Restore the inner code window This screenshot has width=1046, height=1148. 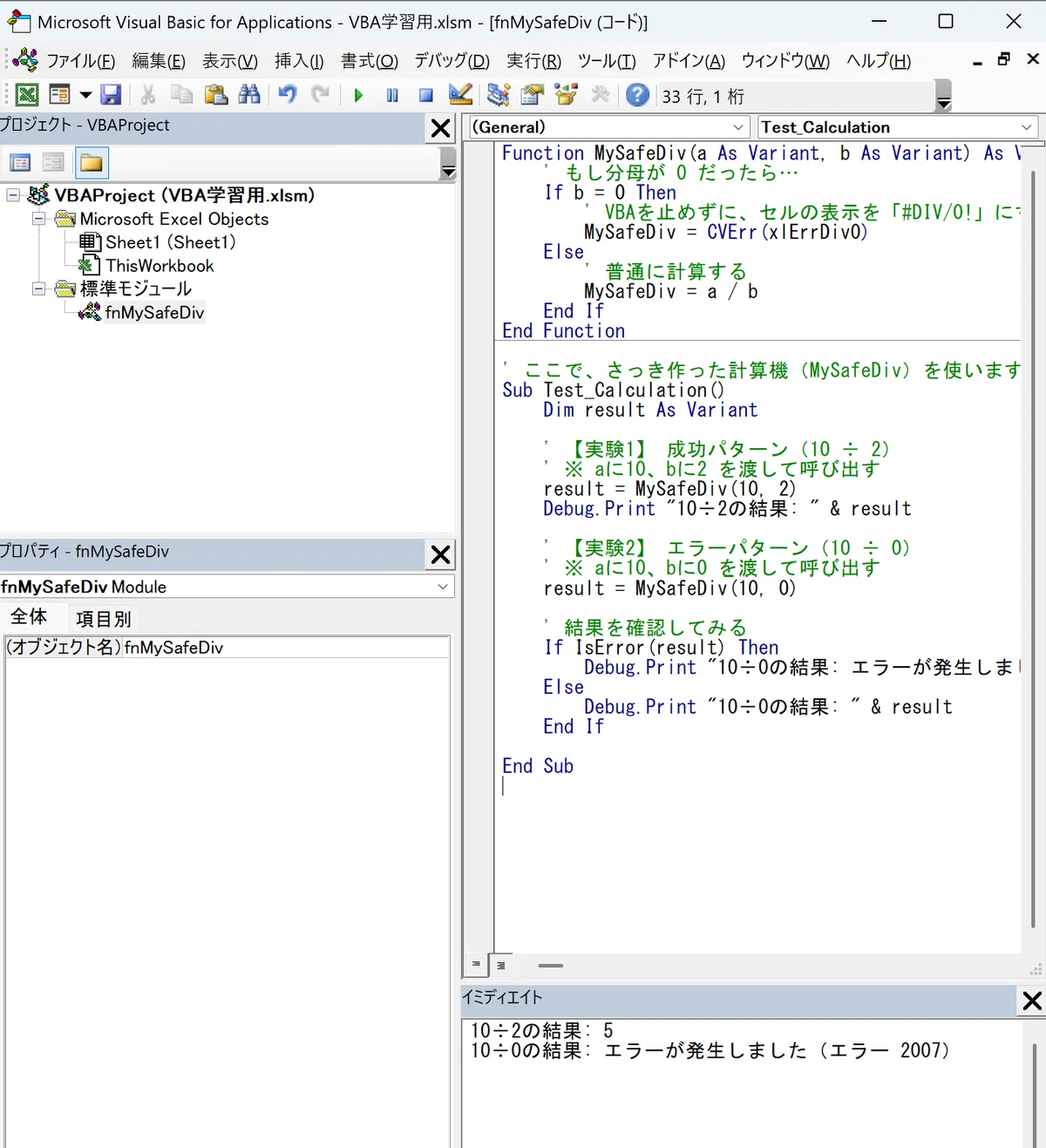[x=1004, y=59]
